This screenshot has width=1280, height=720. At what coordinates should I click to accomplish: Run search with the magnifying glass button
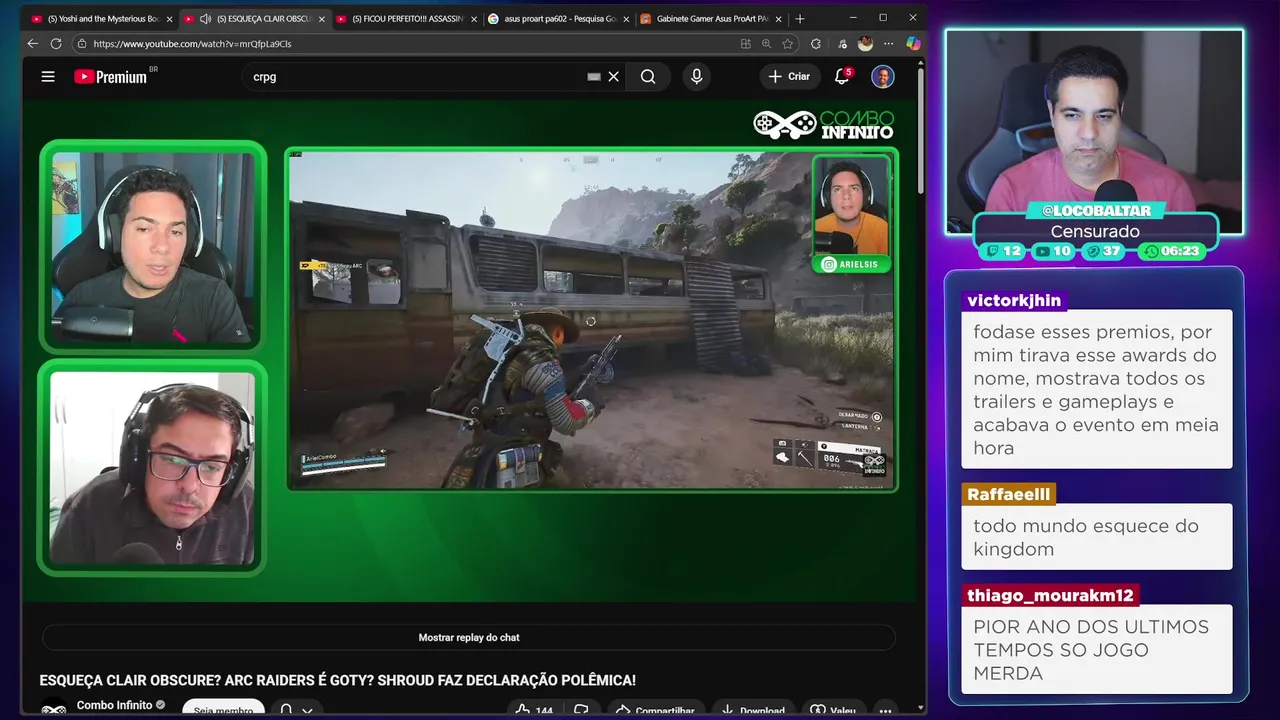point(648,77)
